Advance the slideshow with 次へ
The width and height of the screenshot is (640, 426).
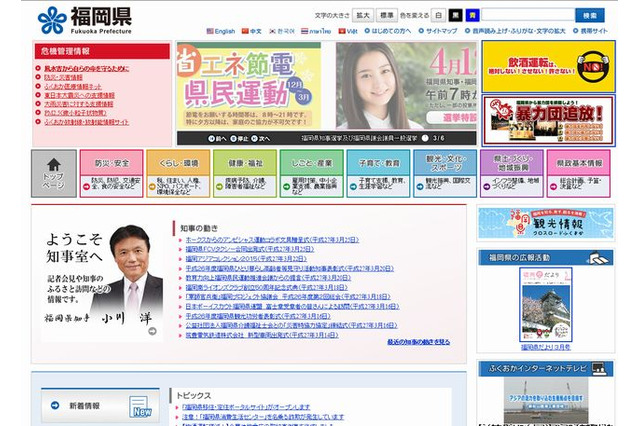point(260,139)
